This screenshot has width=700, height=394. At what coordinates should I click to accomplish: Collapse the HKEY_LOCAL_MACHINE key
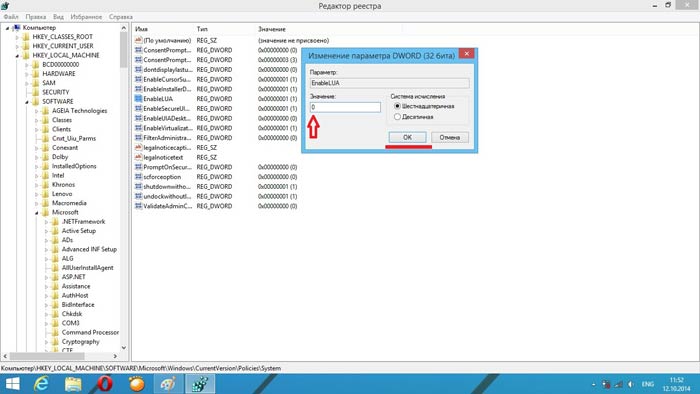17,56
